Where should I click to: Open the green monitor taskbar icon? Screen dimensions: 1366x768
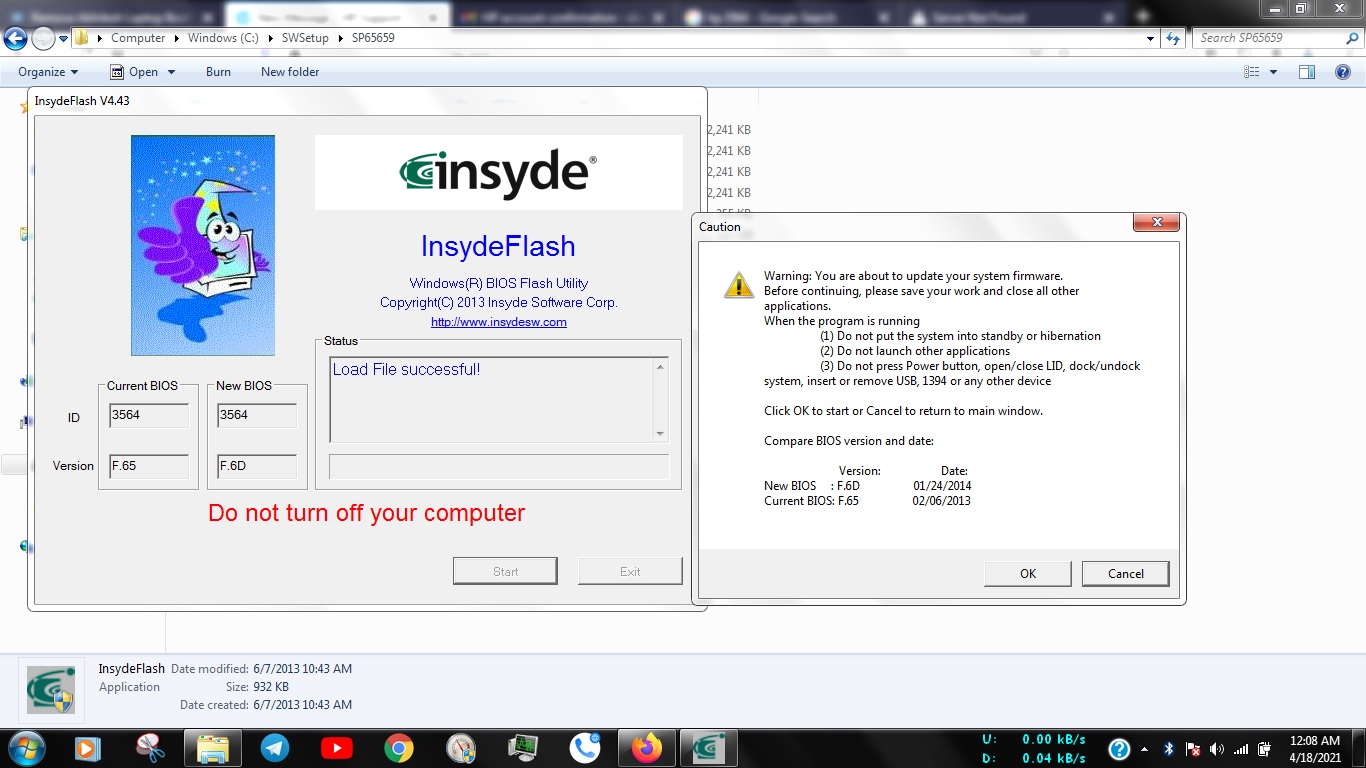coord(523,748)
